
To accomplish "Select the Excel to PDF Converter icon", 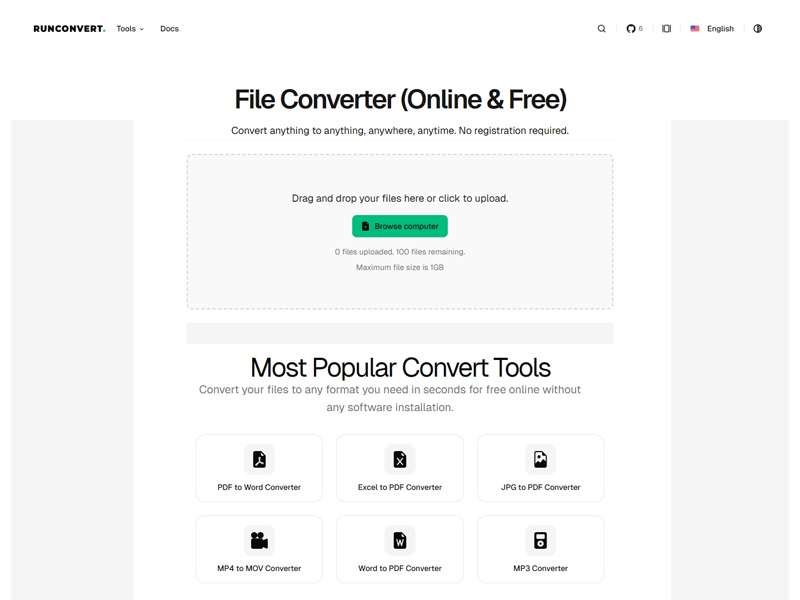I will point(400,458).
